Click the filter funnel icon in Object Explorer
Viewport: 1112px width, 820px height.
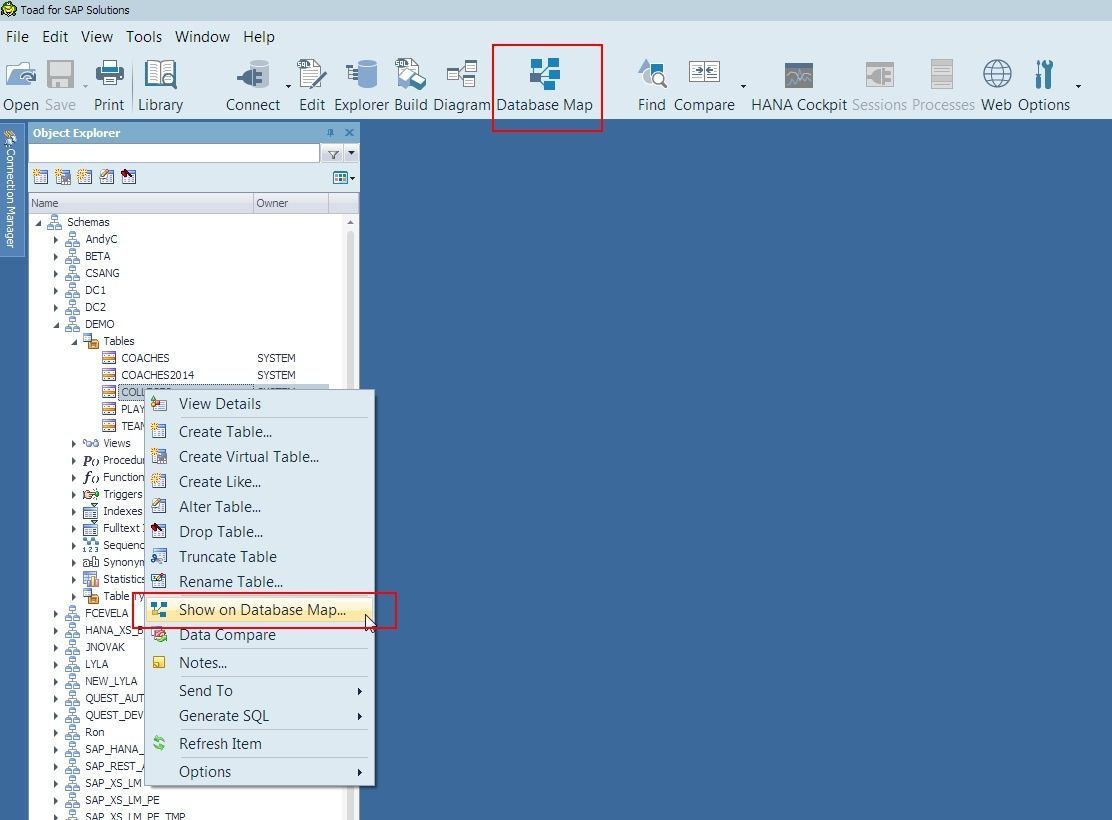click(333, 154)
